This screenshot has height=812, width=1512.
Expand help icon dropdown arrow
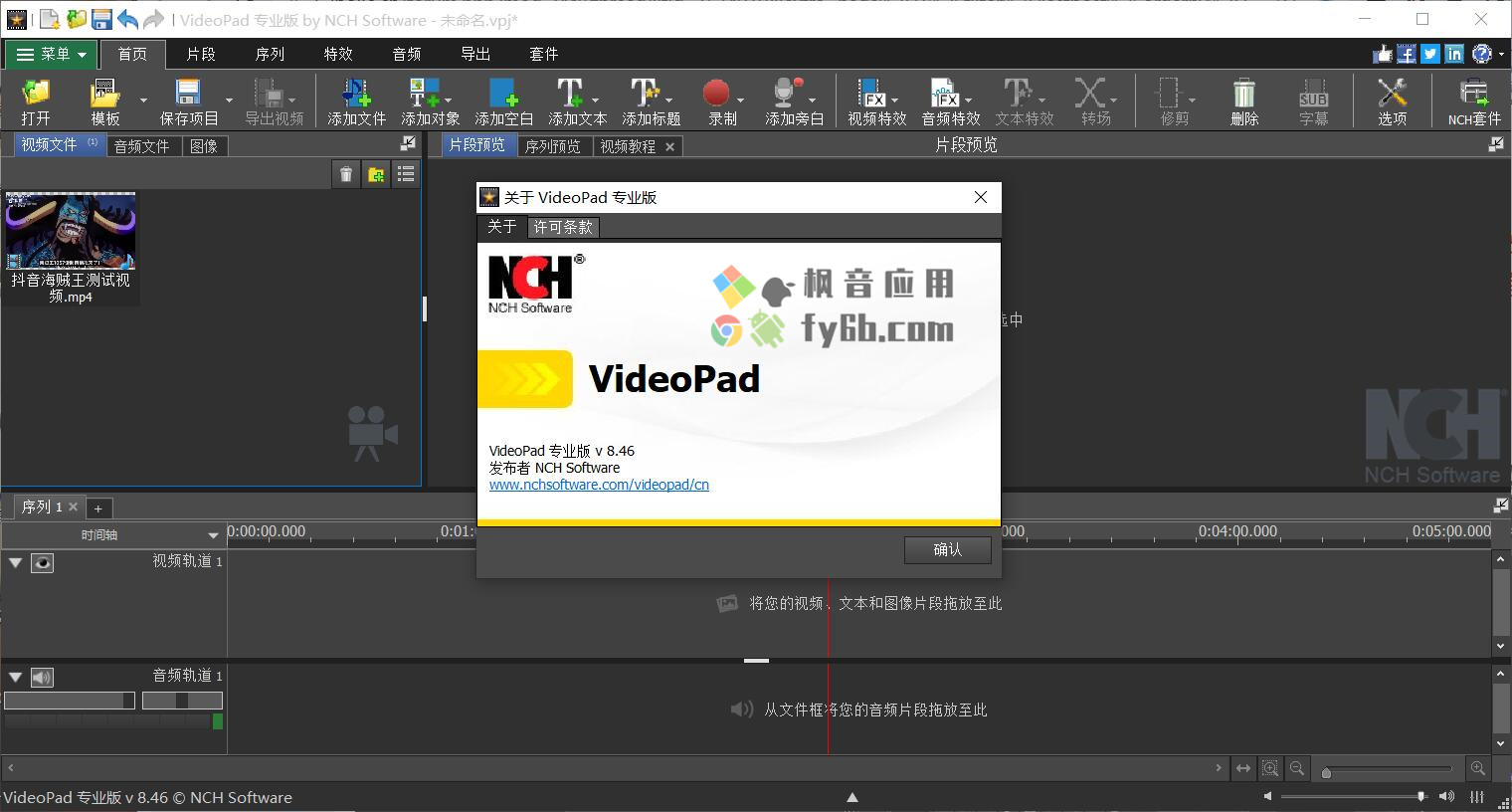(x=1500, y=55)
